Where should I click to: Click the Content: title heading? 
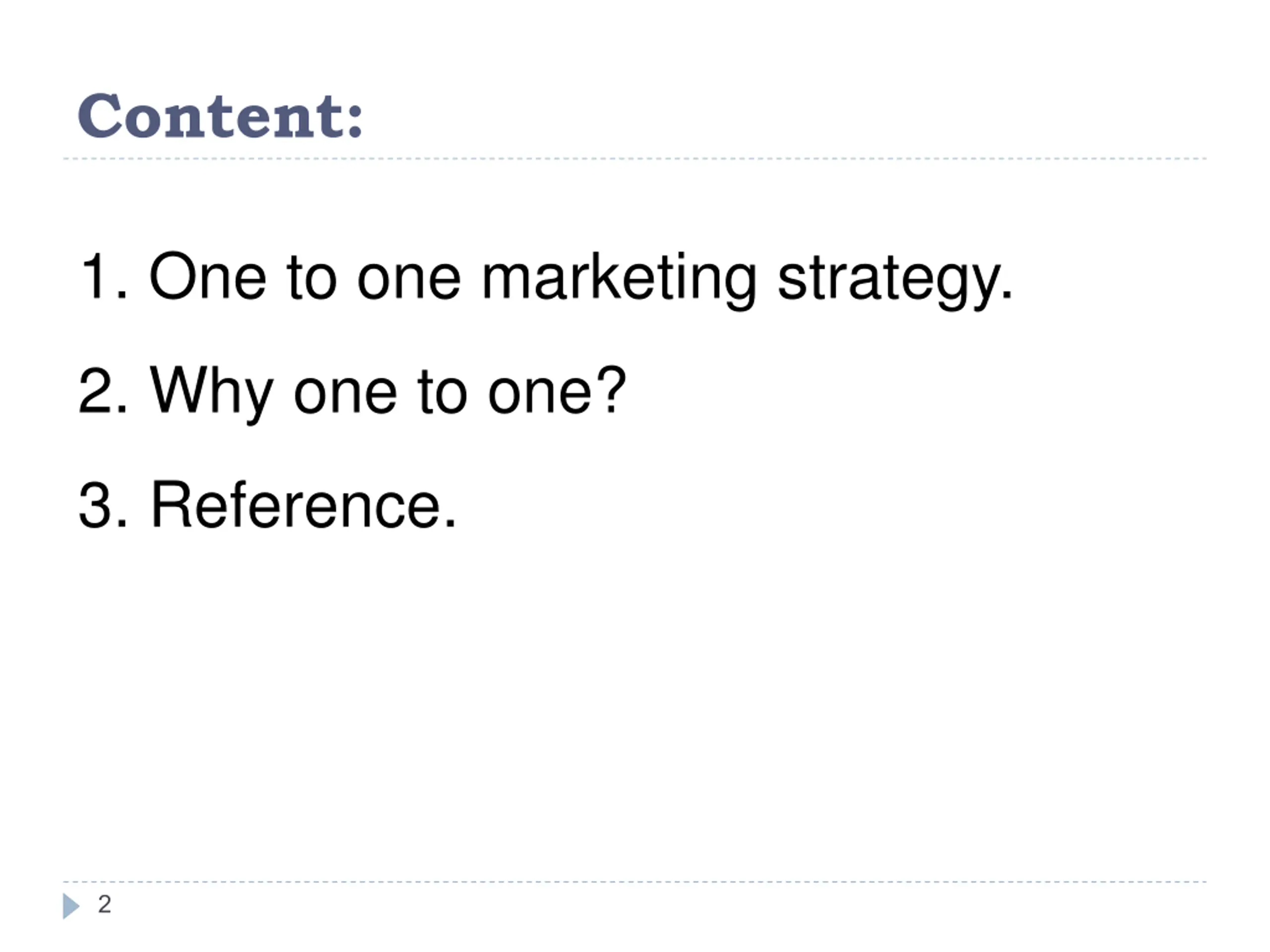[x=220, y=116]
